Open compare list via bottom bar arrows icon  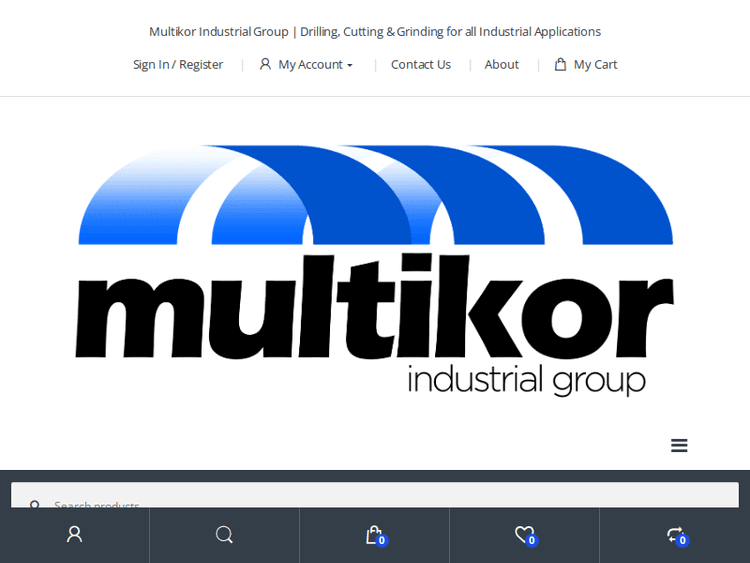677,535
